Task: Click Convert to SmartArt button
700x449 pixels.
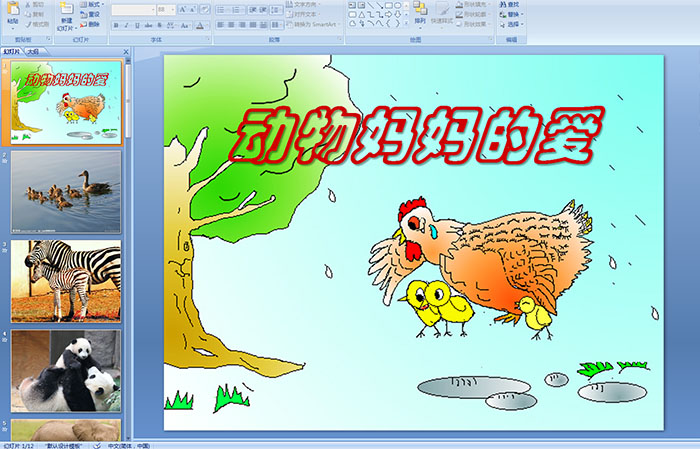Action: click(316, 24)
